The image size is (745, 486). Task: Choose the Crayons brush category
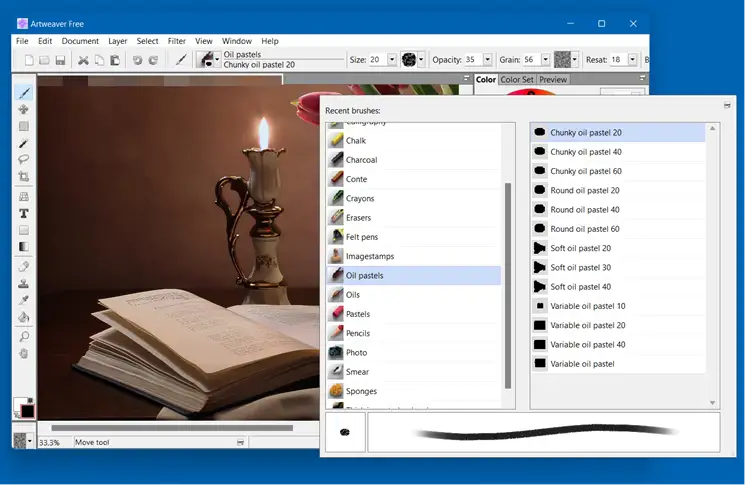[414, 198]
